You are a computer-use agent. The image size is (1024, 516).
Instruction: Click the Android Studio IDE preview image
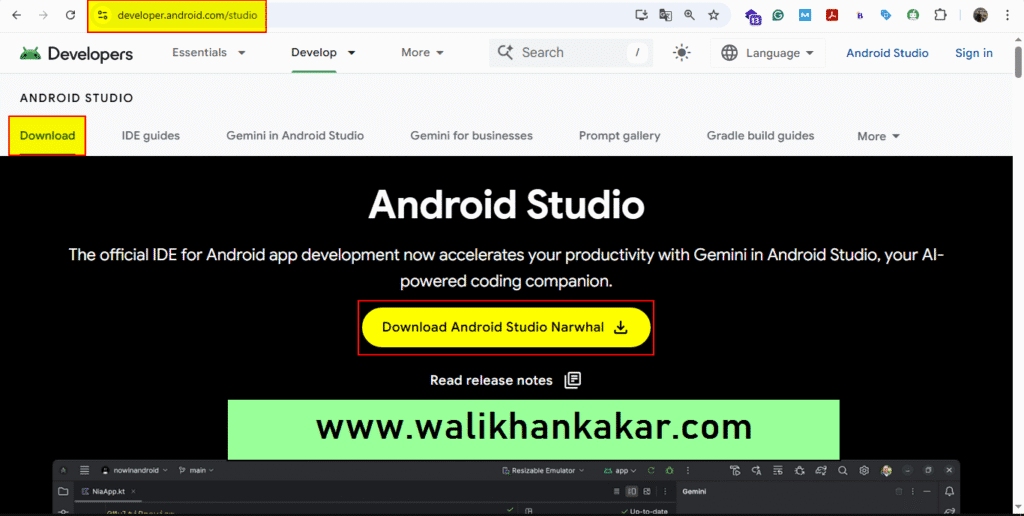point(506,488)
